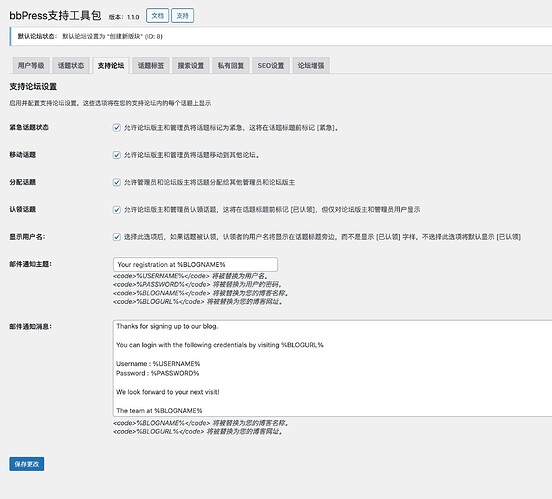Click the 默认论坛状态 notice banner
The image size is (552, 499).
click(x=281, y=36)
